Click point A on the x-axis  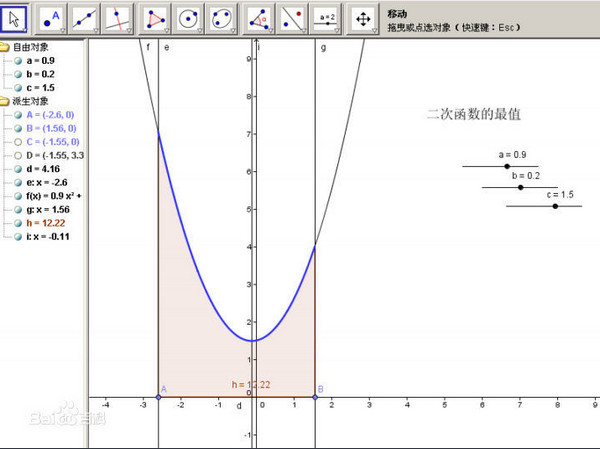158,397
